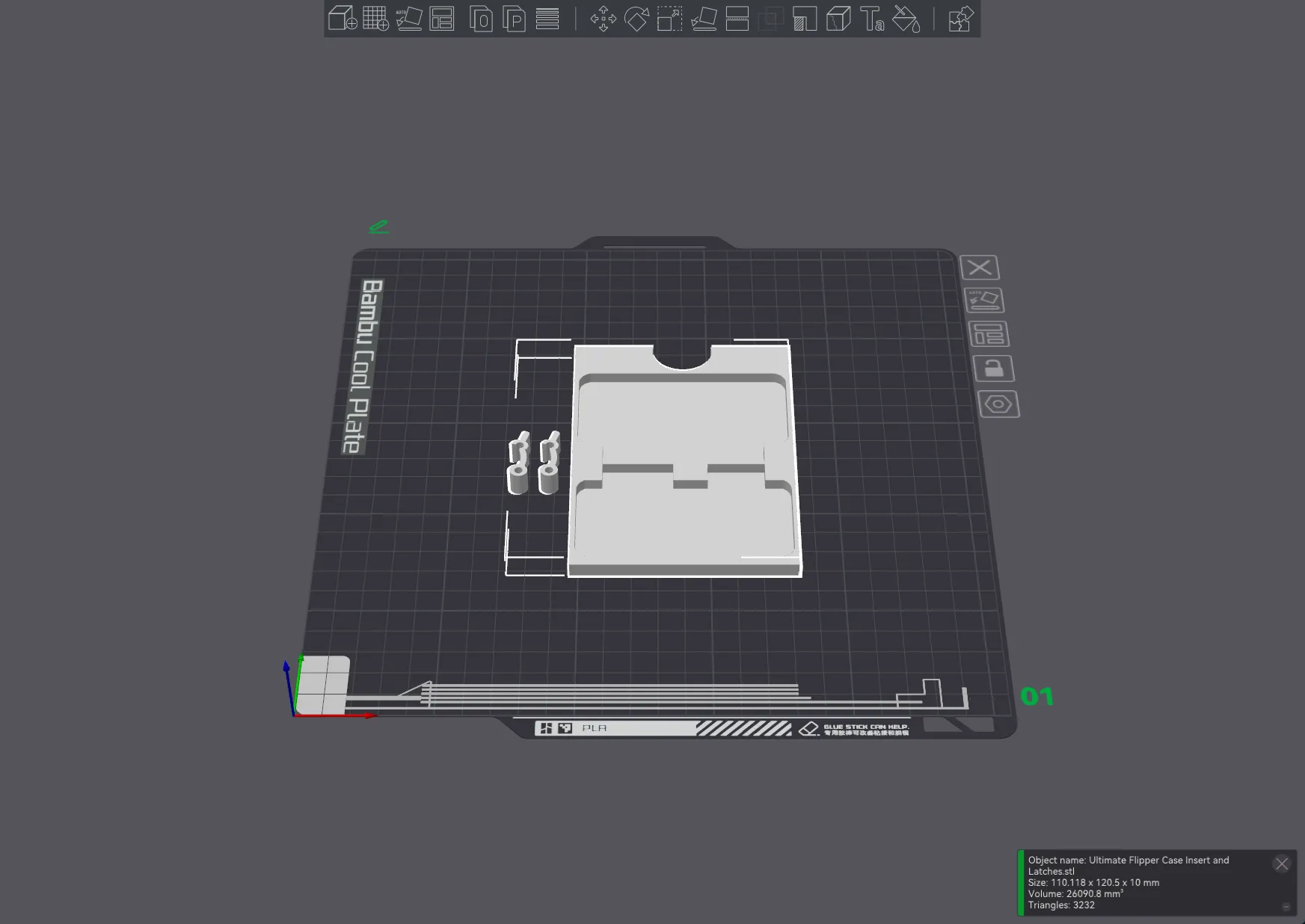Activate the Lay on Face tool
The height and width of the screenshot is (924, 1305).
pyautogui.click(x=703, y=19)
